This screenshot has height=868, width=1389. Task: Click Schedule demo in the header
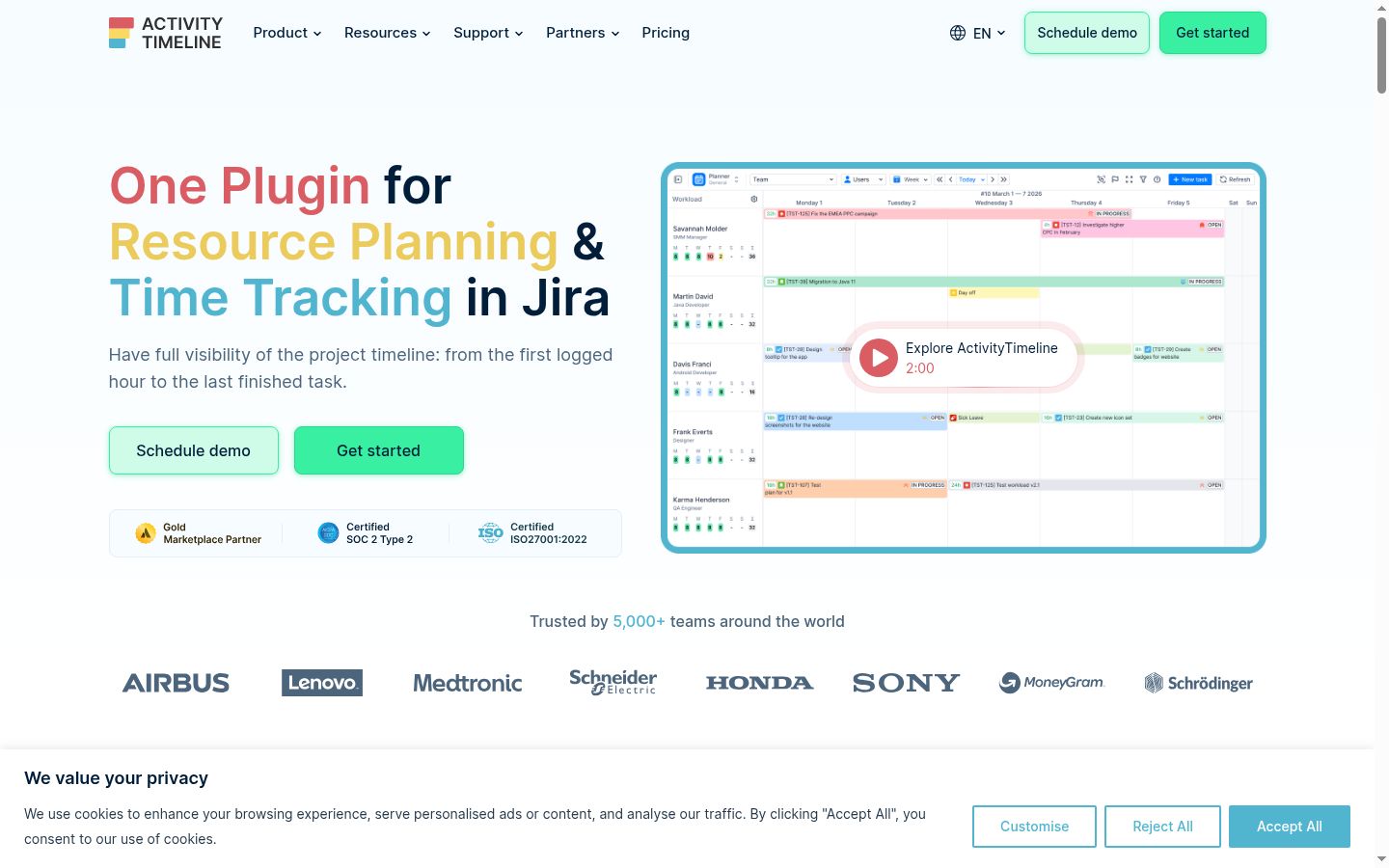(x=1087, y=33)
